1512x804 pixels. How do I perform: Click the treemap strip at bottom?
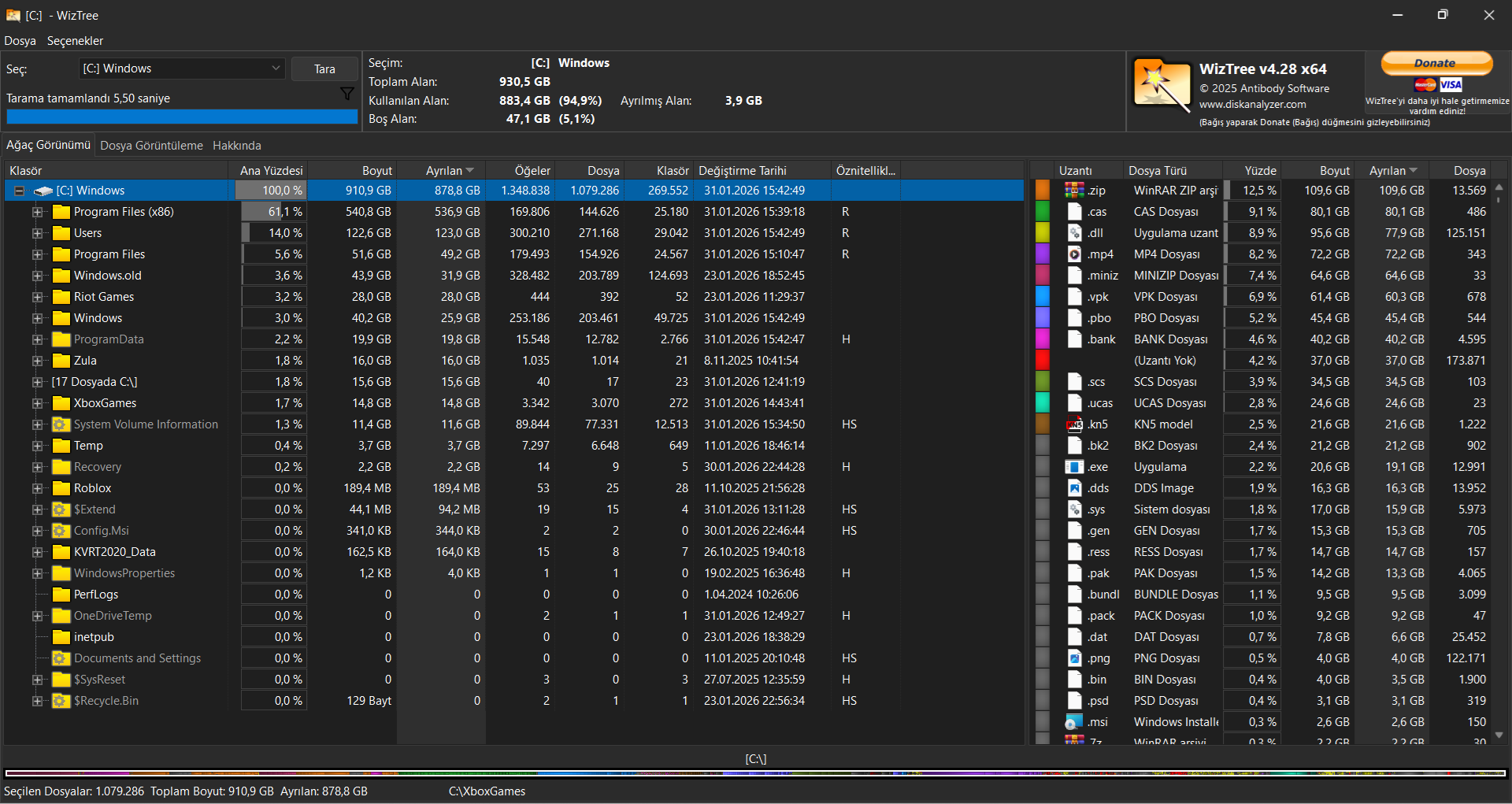pos(756,773)
